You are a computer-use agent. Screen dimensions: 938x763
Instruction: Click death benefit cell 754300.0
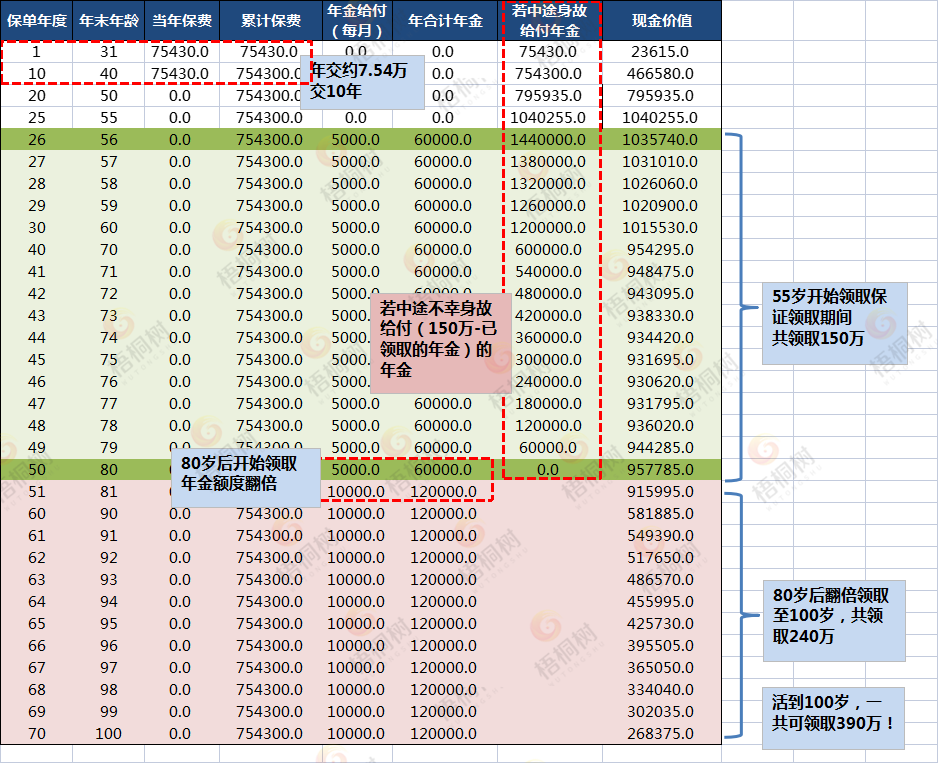click(548, 74)
